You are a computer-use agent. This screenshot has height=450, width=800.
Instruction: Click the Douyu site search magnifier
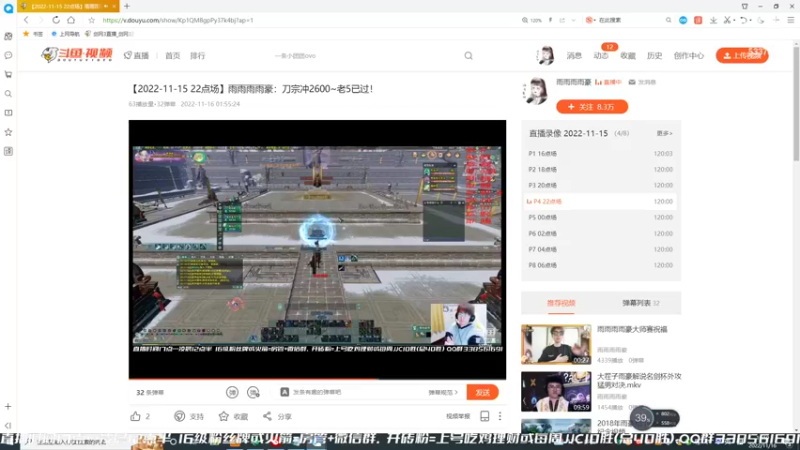(468, 56)
